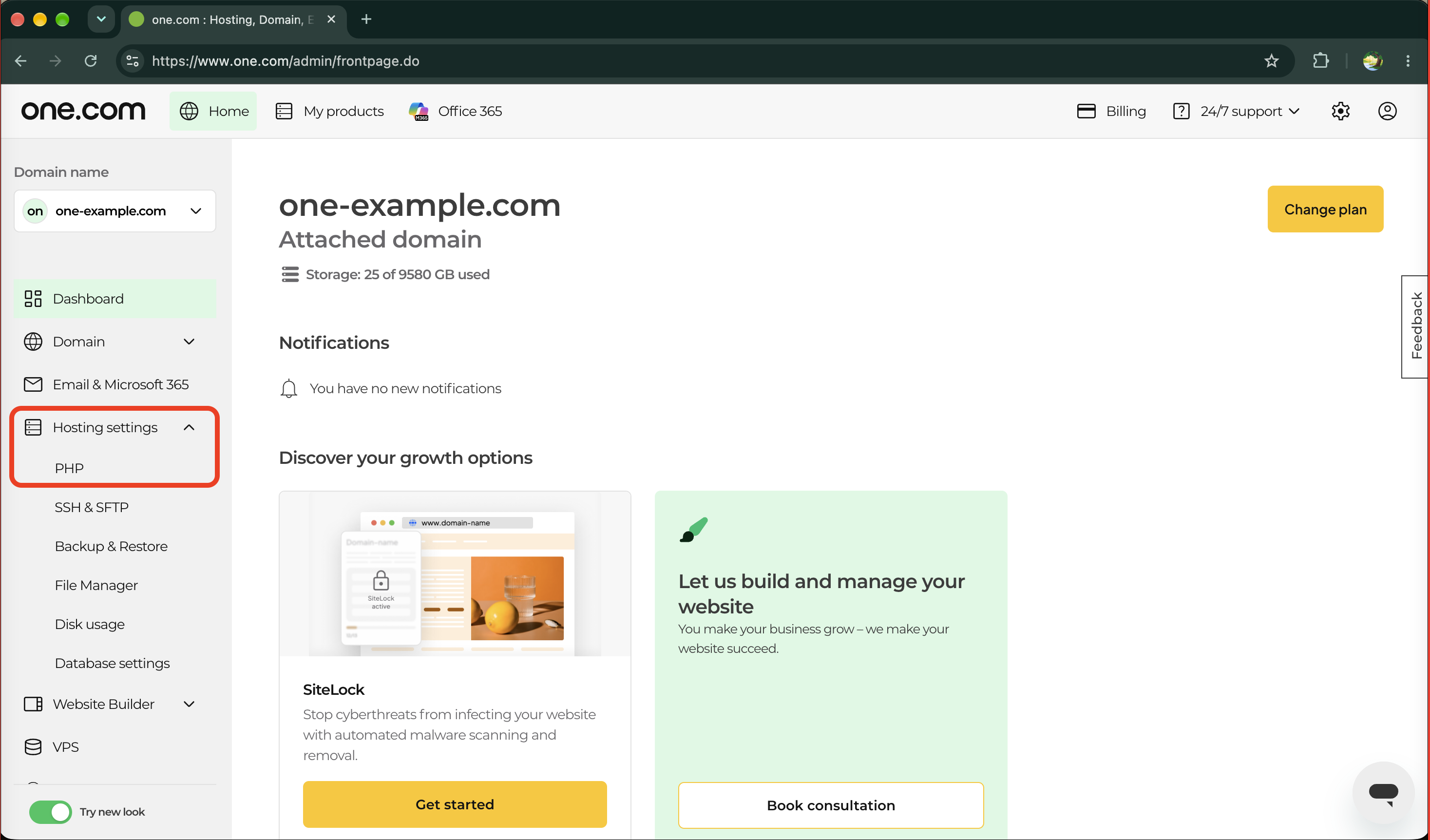Screen dimensions: 1430x840
Task: Click Book consultation button
Action: click(831, 805)
